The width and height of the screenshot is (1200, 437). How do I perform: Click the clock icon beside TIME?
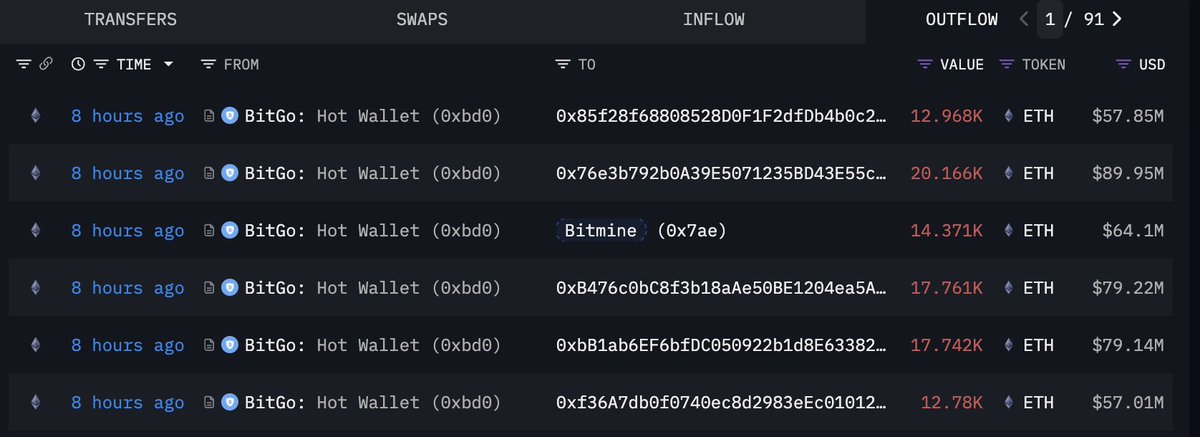(x=79, y=64)
